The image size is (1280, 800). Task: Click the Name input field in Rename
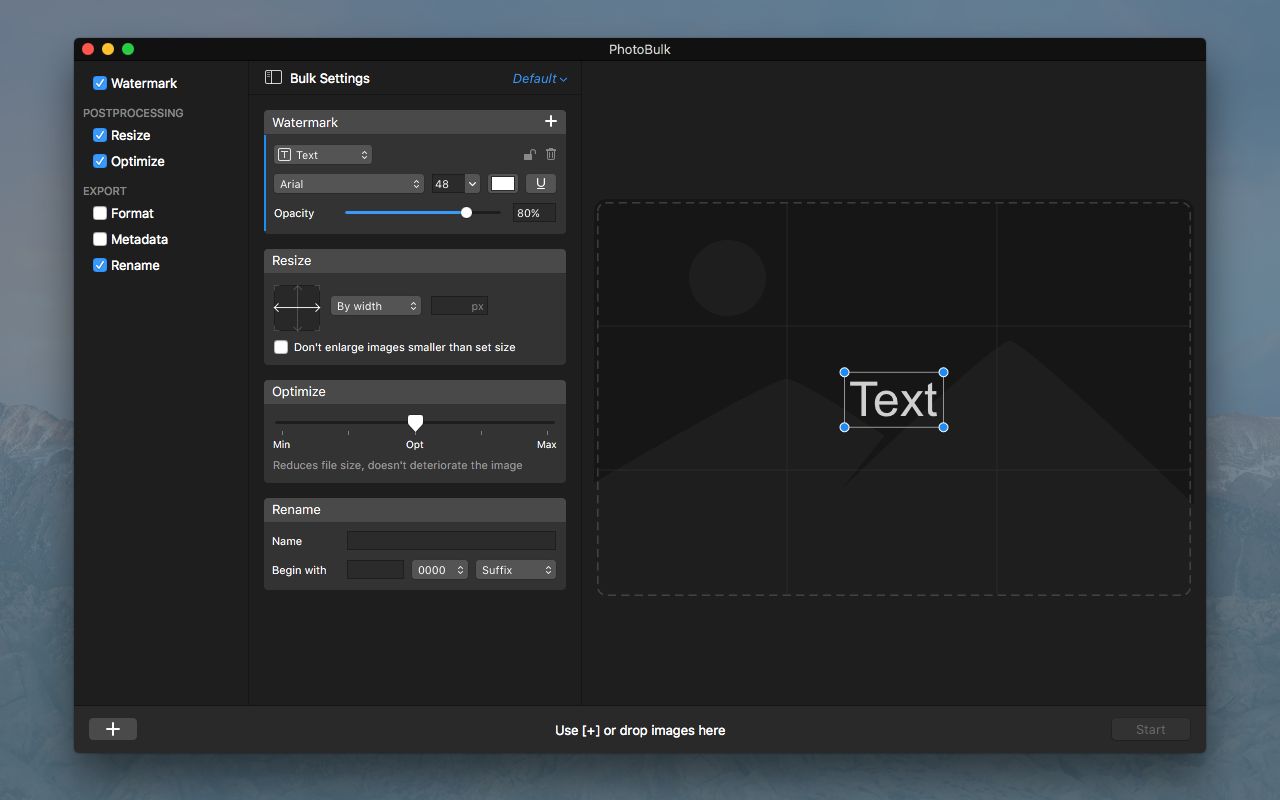(x=451, y=540)
